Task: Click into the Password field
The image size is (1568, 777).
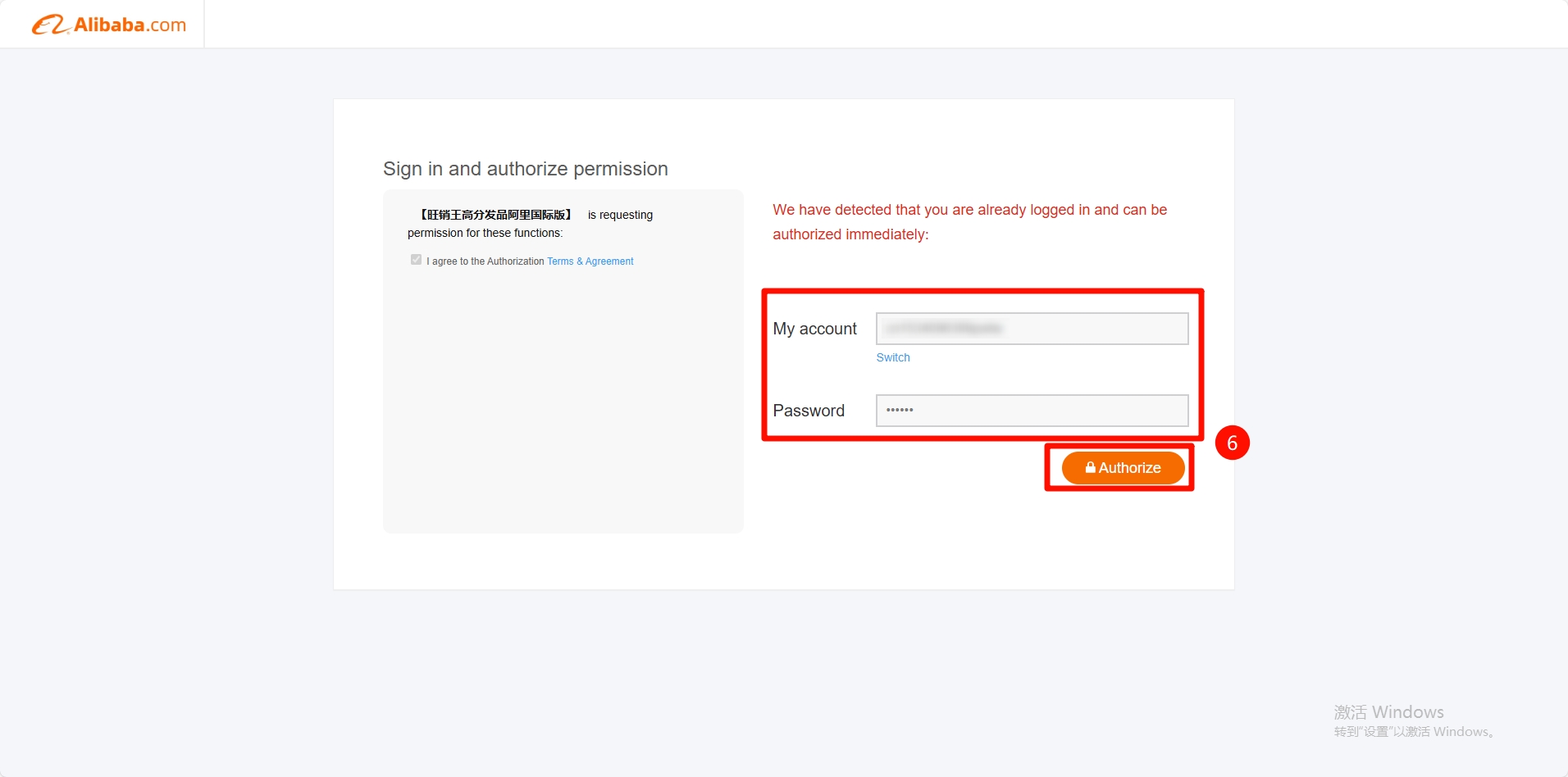Action: tap(1031, 411)
